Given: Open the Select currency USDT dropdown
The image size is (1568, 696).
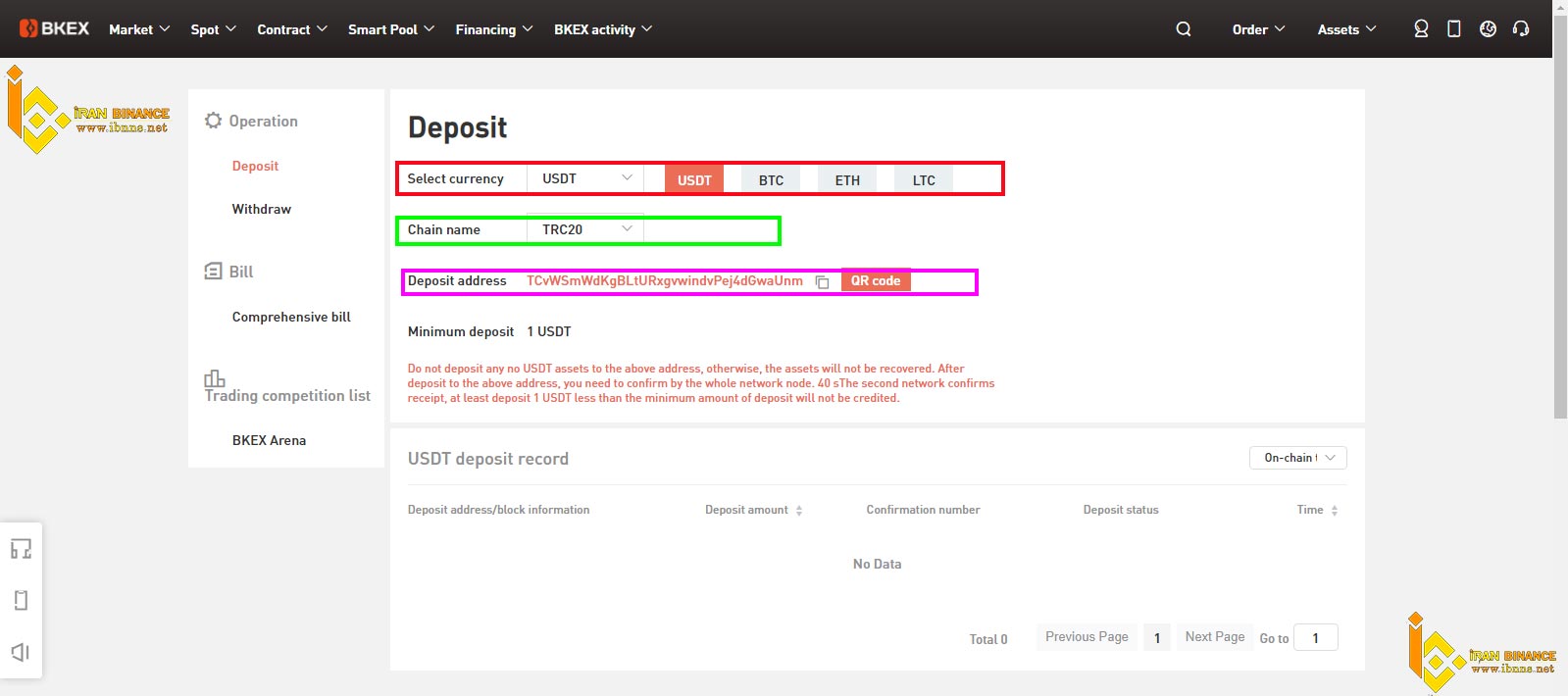Looking at the screenshot, I should (585, 178).
